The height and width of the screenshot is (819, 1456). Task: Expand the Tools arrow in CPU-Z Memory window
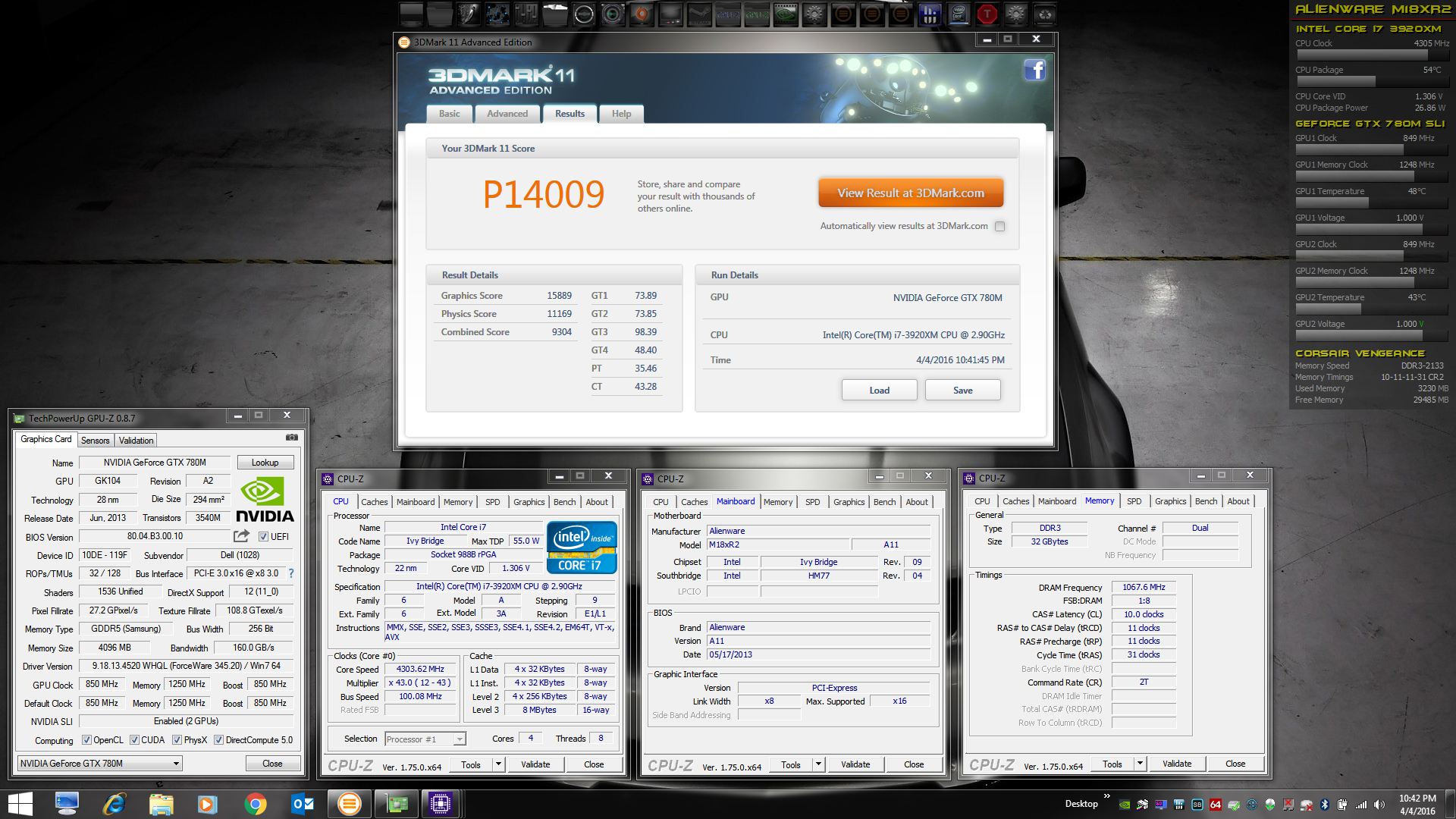pos(1140,764)
